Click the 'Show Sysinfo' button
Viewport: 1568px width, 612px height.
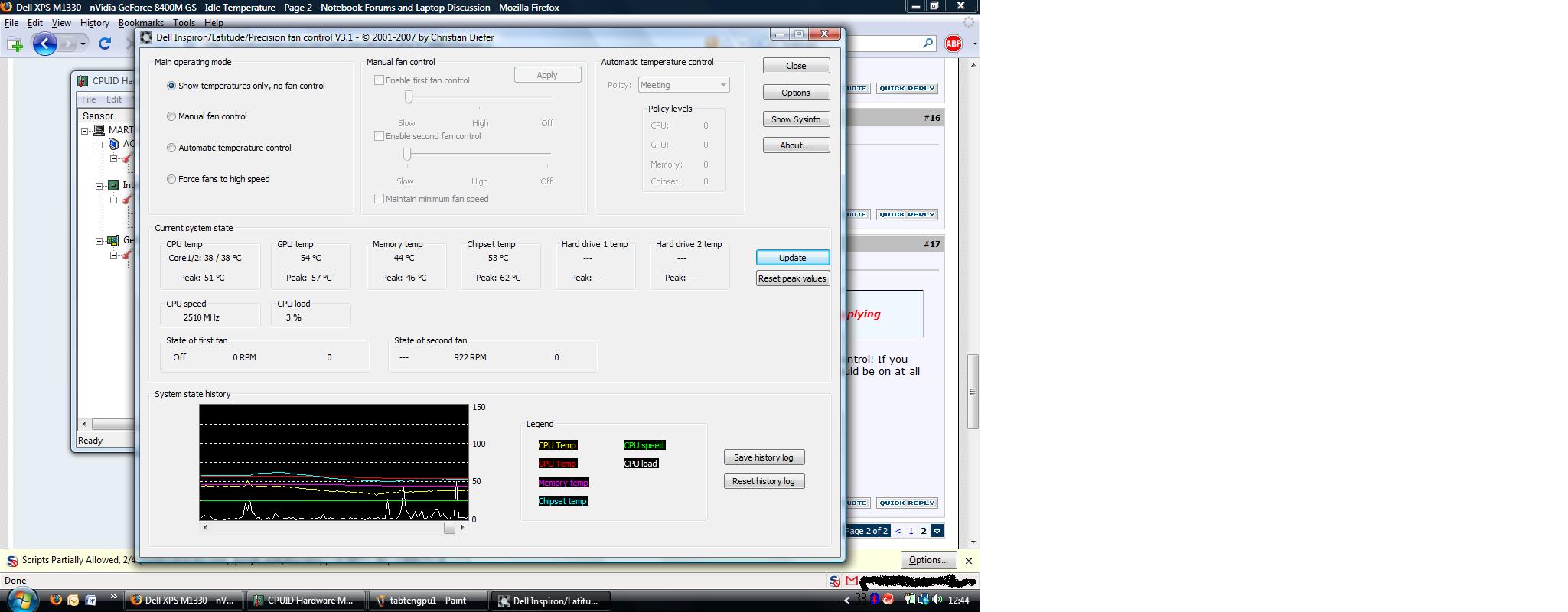pos(796,119)
